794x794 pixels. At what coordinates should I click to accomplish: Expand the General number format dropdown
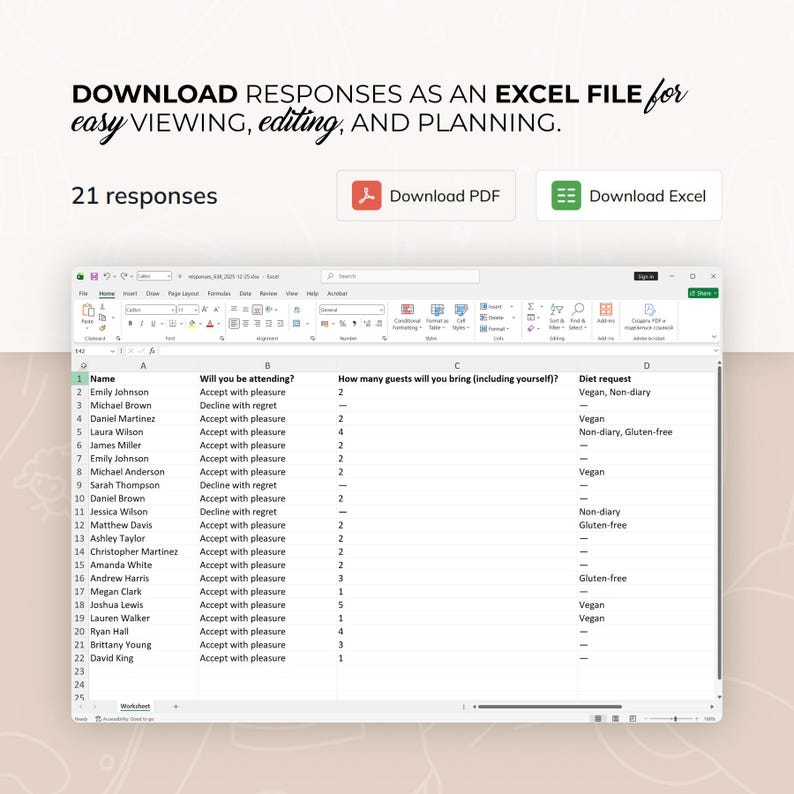pyautogui.click(x=381, y=309)
